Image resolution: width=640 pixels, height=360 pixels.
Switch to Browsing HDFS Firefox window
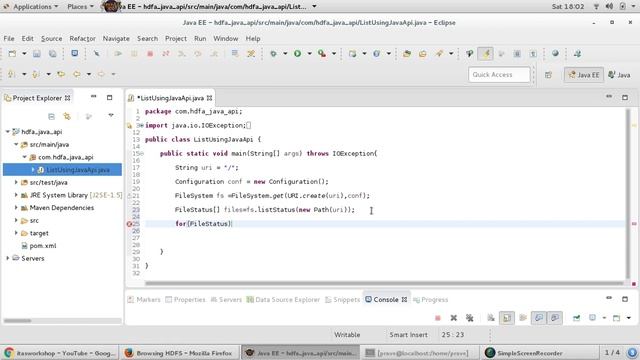tap(178, 353)
